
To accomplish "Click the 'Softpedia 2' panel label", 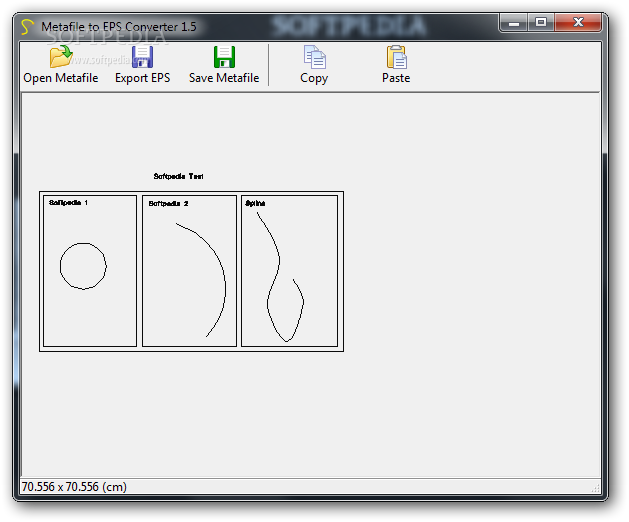I will [x=168, y=203].
